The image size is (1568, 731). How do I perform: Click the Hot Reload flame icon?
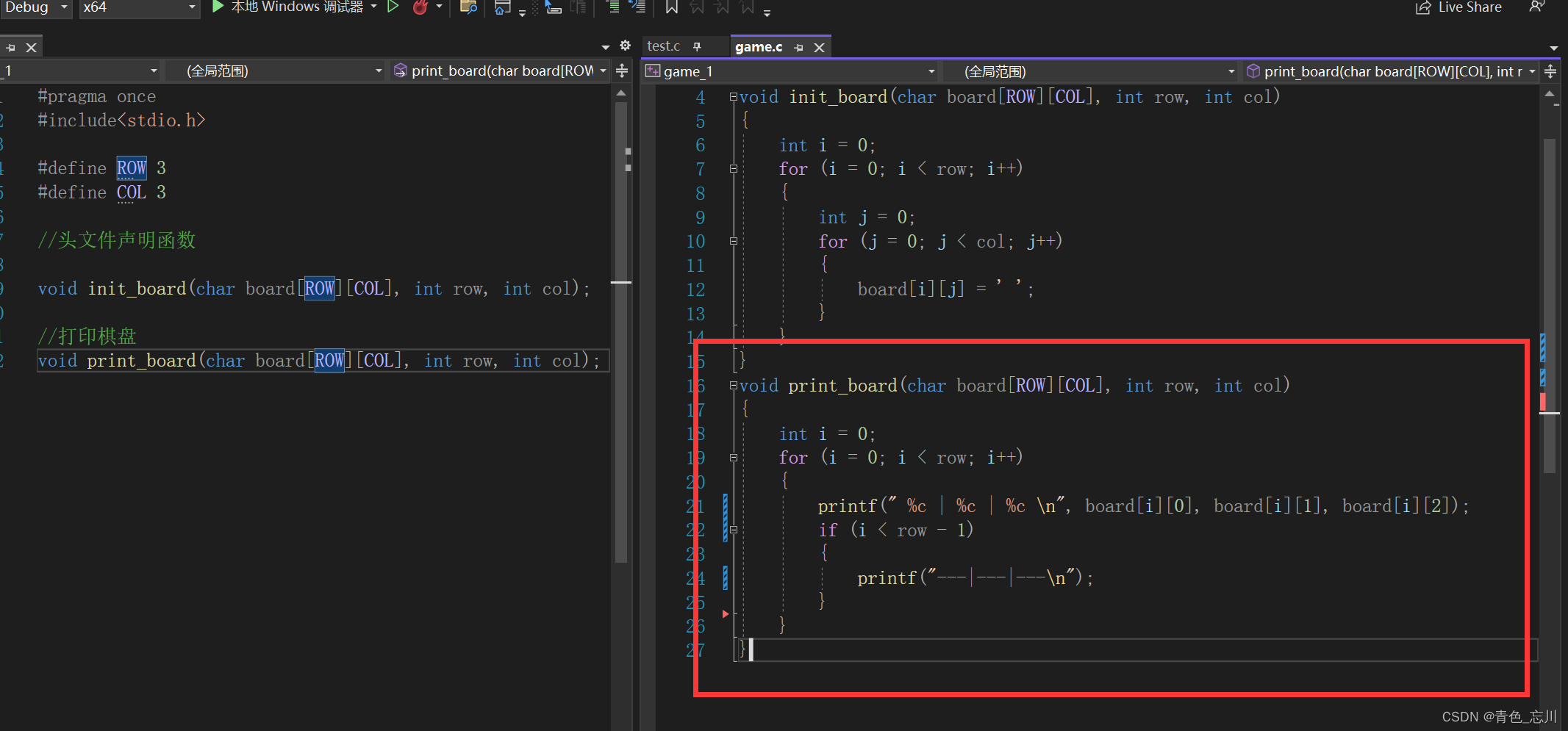(x=420, y=7)
